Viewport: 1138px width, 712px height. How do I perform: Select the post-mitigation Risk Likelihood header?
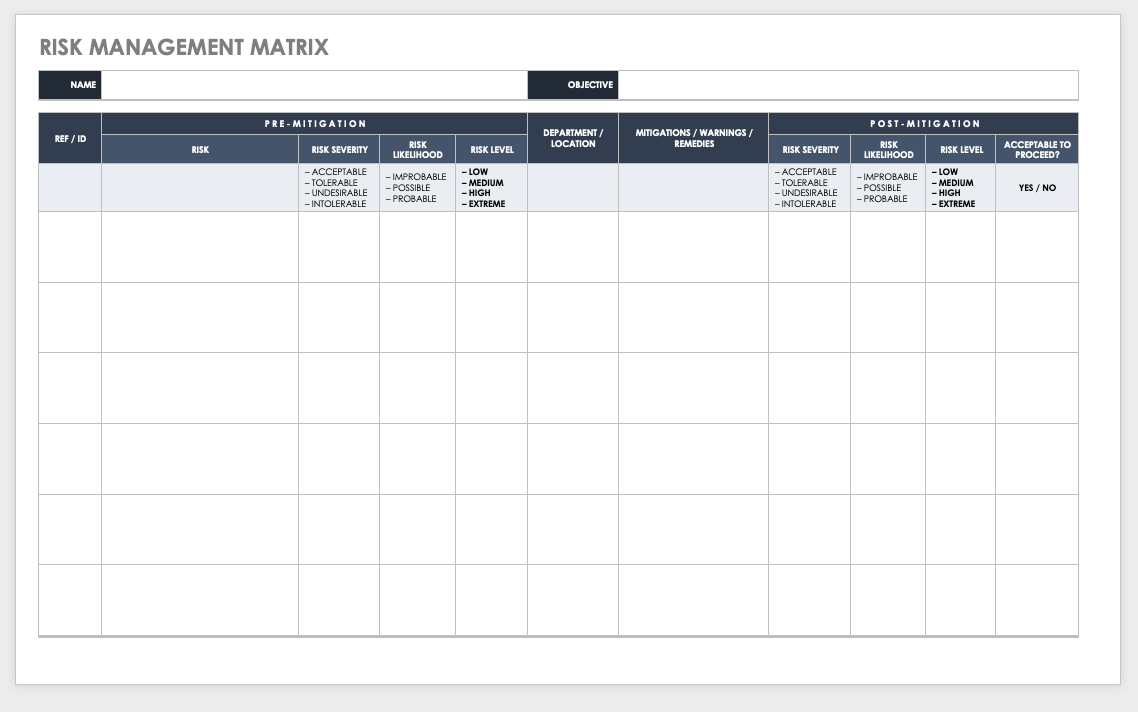click(888, 150)
